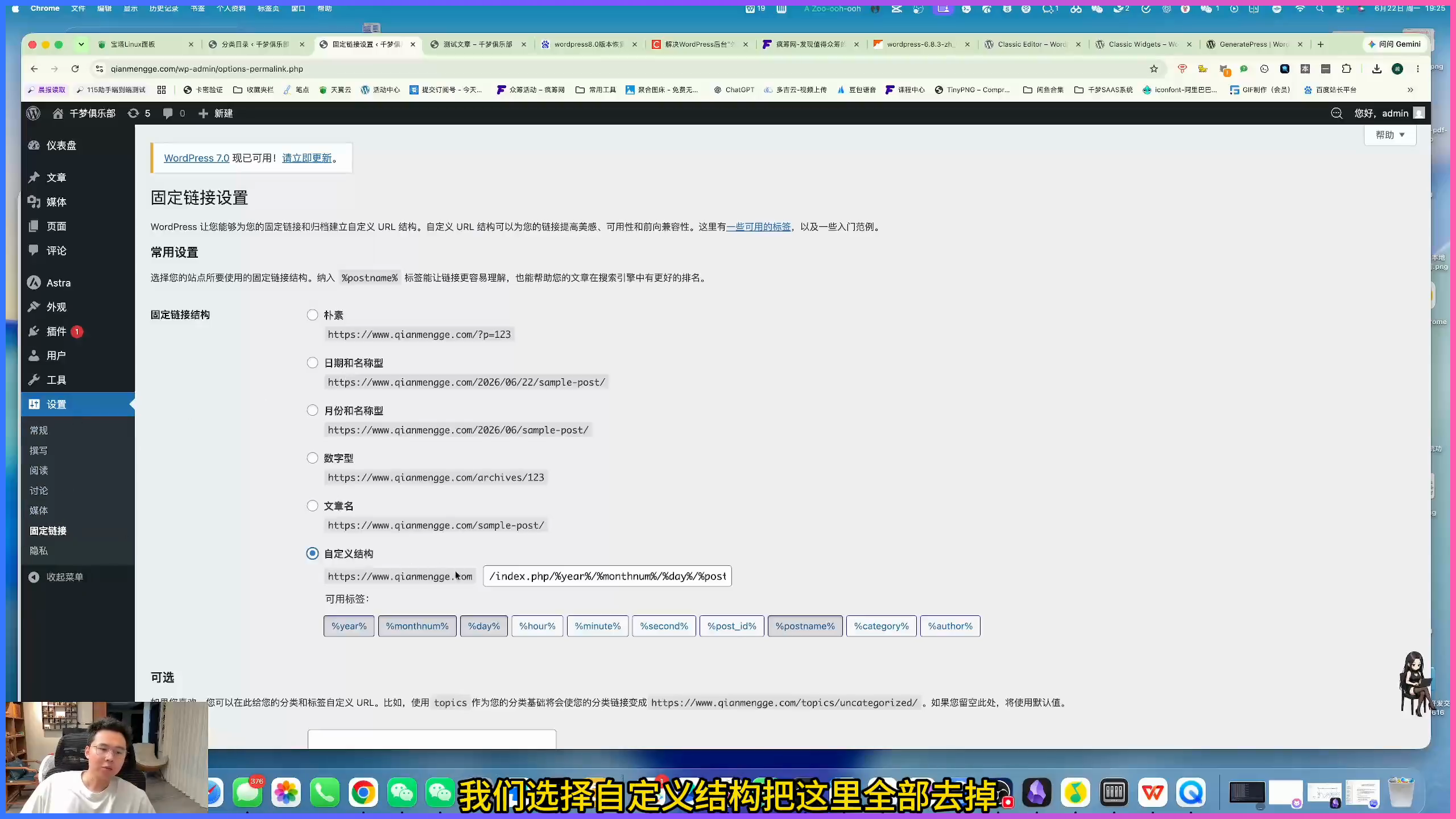The height and width of the screenshot is (819, 1456).
Task: Click the WordPress 7.0 link
Action: click(197, 158)
